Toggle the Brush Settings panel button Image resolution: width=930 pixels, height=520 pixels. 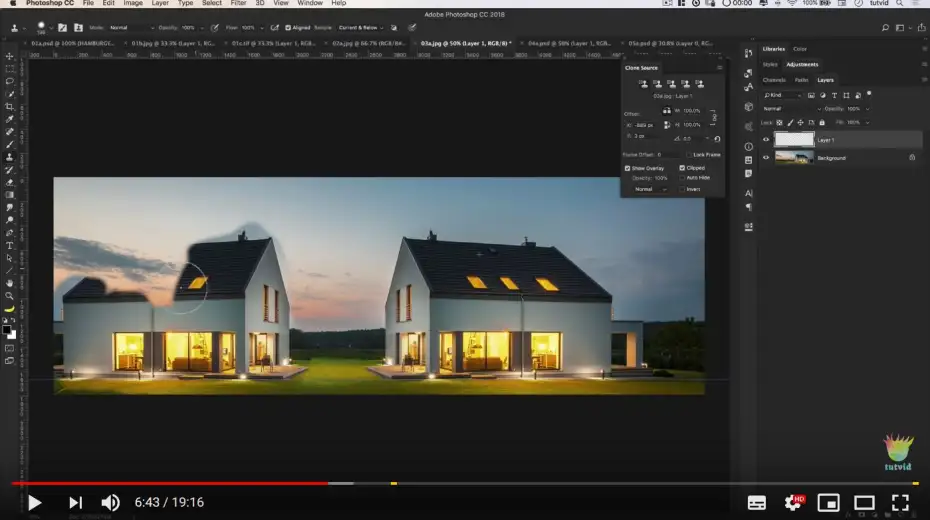click(62, 28)
